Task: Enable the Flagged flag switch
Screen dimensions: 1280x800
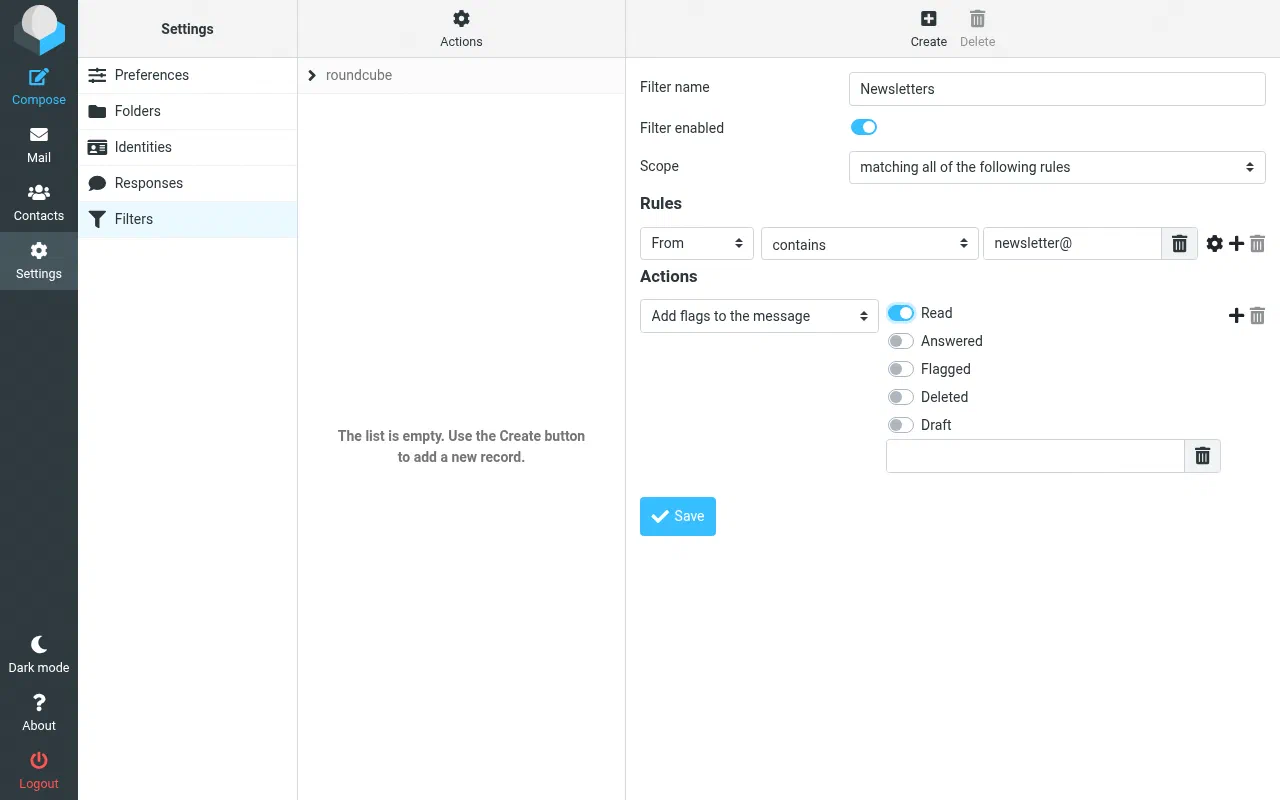Action: tap(901, 369)
